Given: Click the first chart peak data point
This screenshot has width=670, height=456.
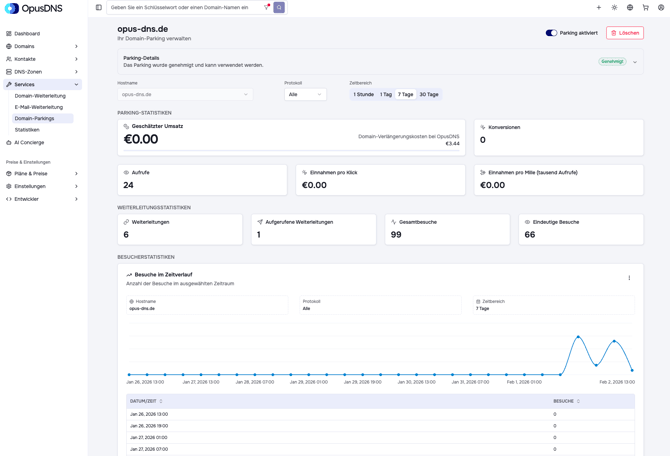Looking at the screenshot, I should point(578,337).
